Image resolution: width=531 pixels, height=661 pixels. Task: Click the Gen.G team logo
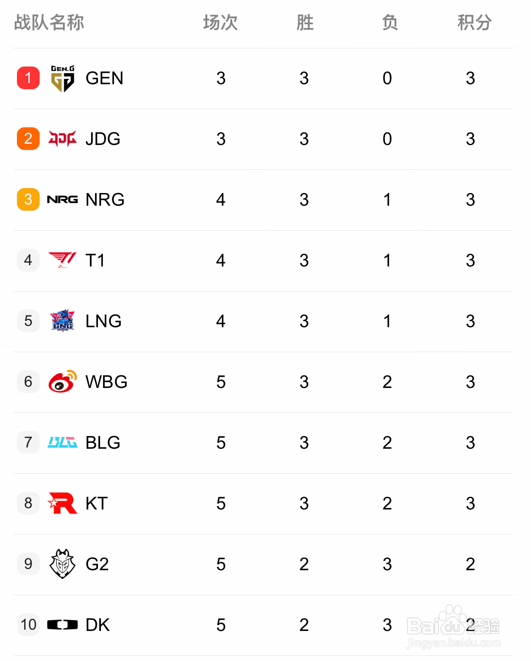[x=62, y=78]
